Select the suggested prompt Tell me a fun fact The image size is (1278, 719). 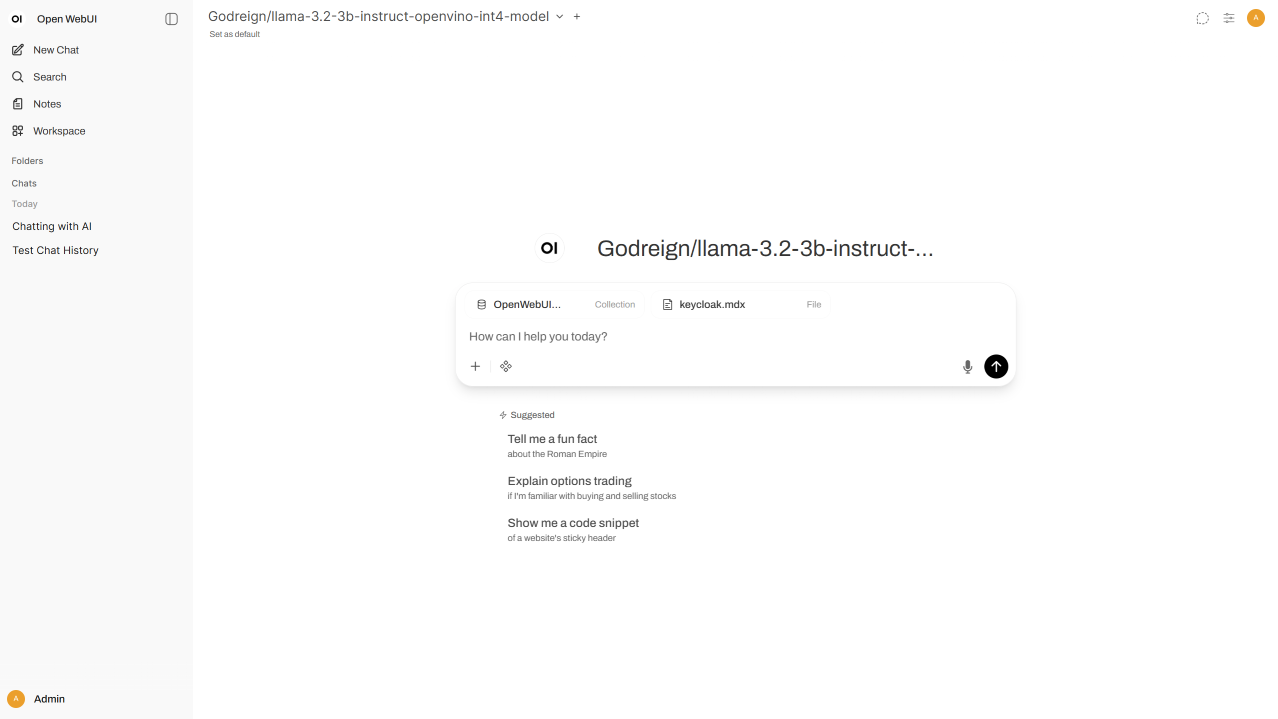point(552,439)
